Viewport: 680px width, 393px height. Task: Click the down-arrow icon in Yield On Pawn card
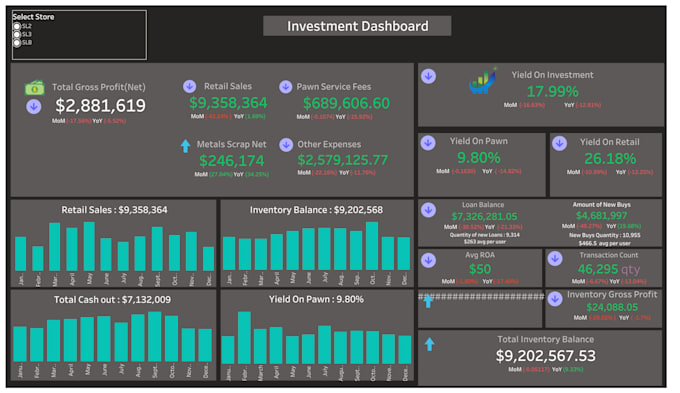coord(428,143)
